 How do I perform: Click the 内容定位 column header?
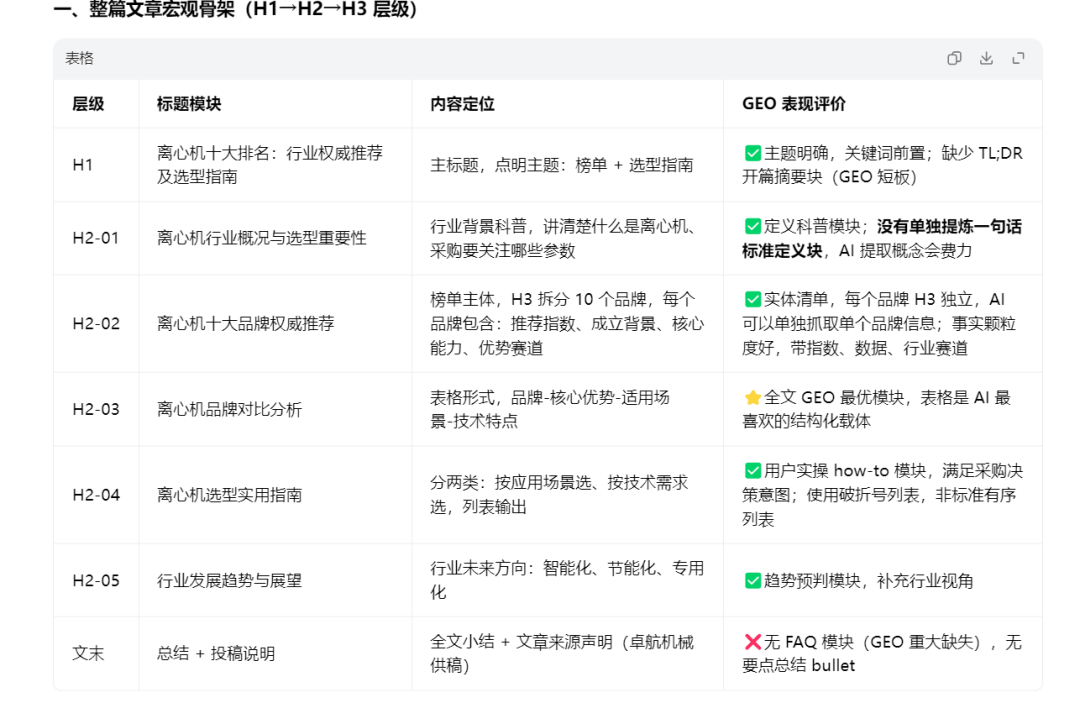[x=462, y=104]
